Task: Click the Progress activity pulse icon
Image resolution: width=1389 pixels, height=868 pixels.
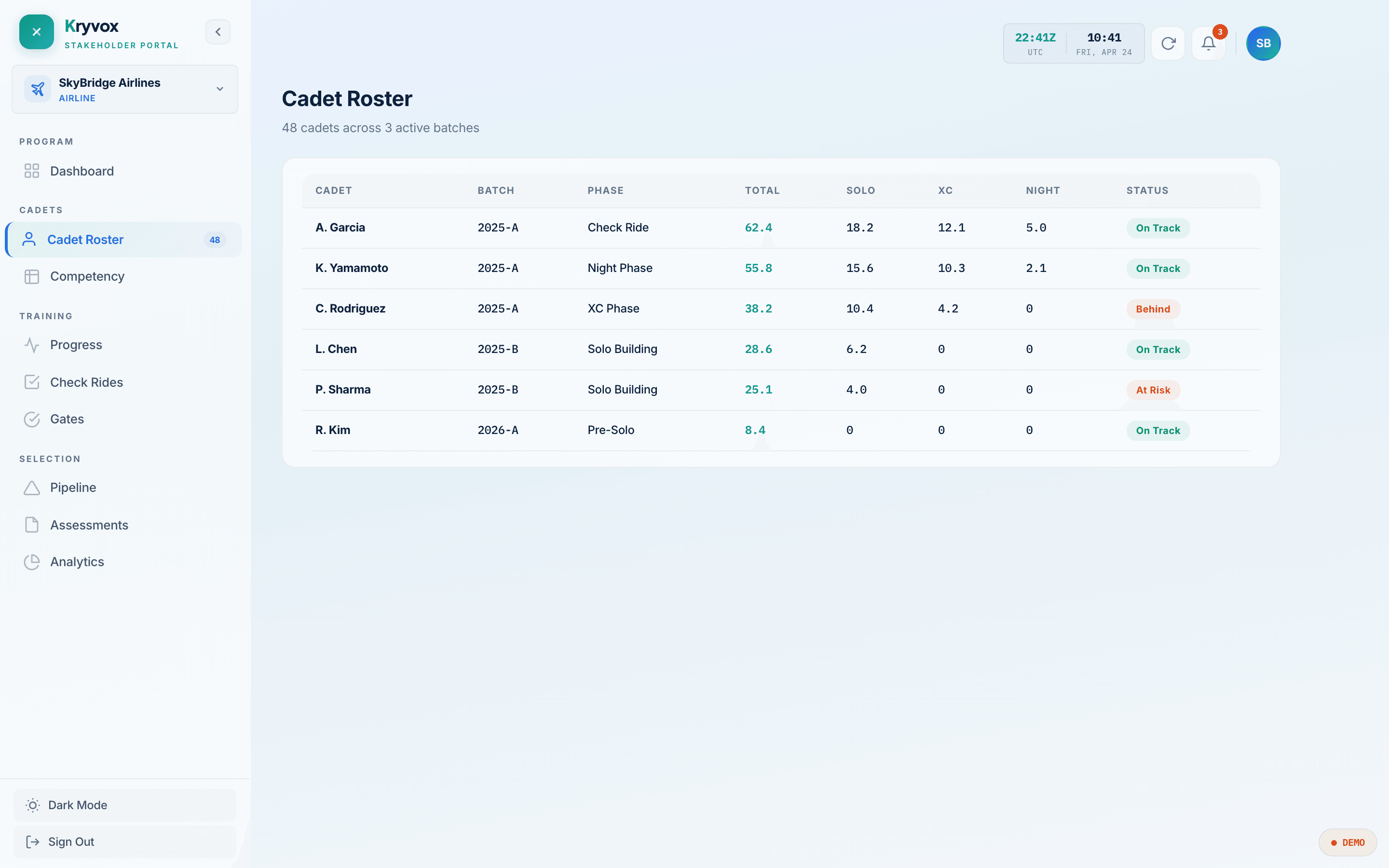Action: click(x=32, y=345)
